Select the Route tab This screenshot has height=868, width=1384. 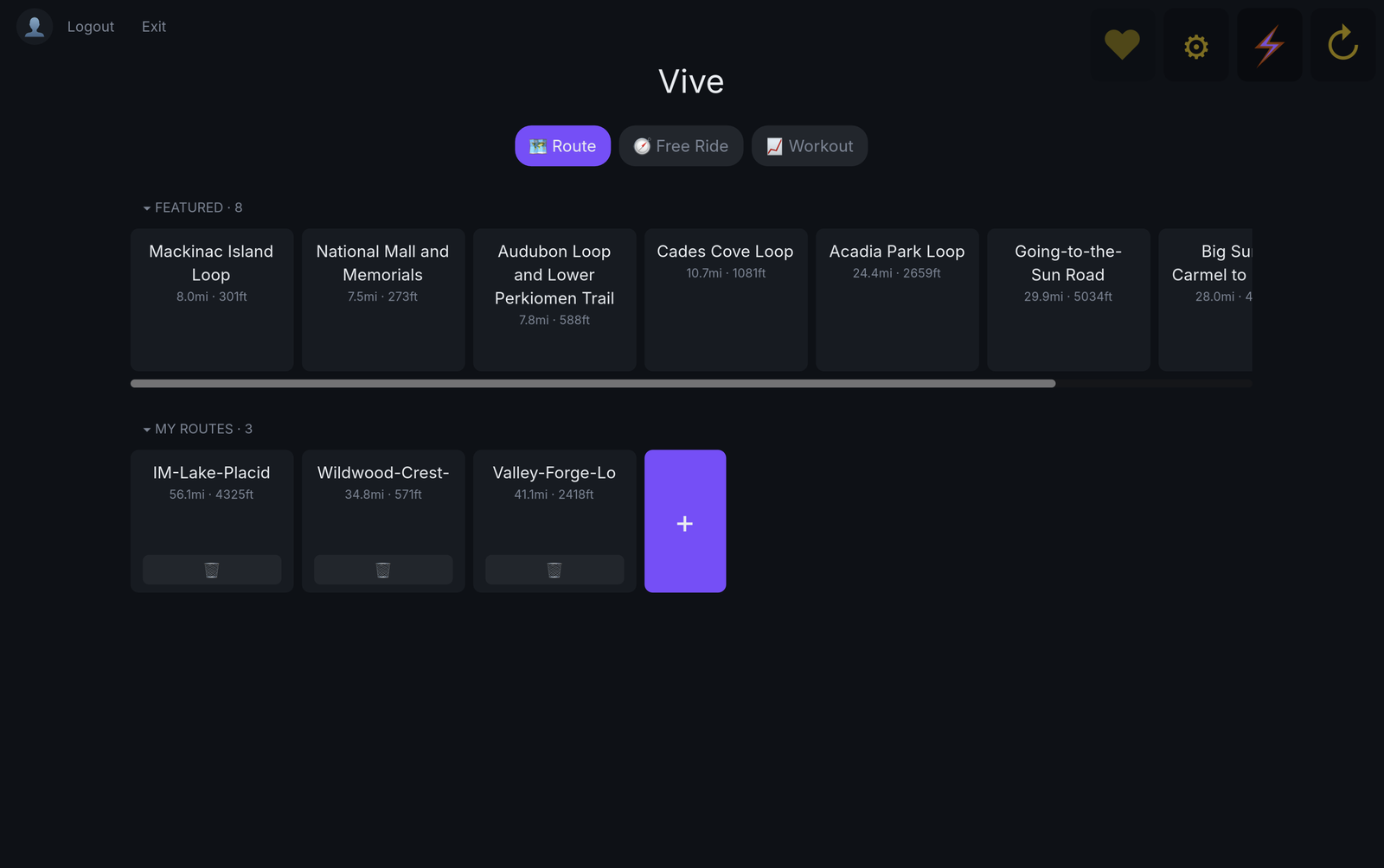click(x=562, y=146)
